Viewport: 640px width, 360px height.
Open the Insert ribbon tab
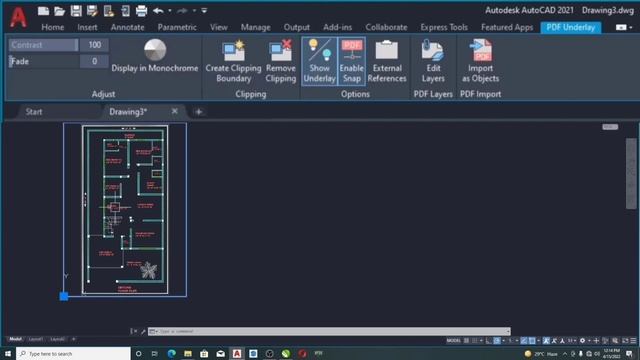click(x=87, y=27)
